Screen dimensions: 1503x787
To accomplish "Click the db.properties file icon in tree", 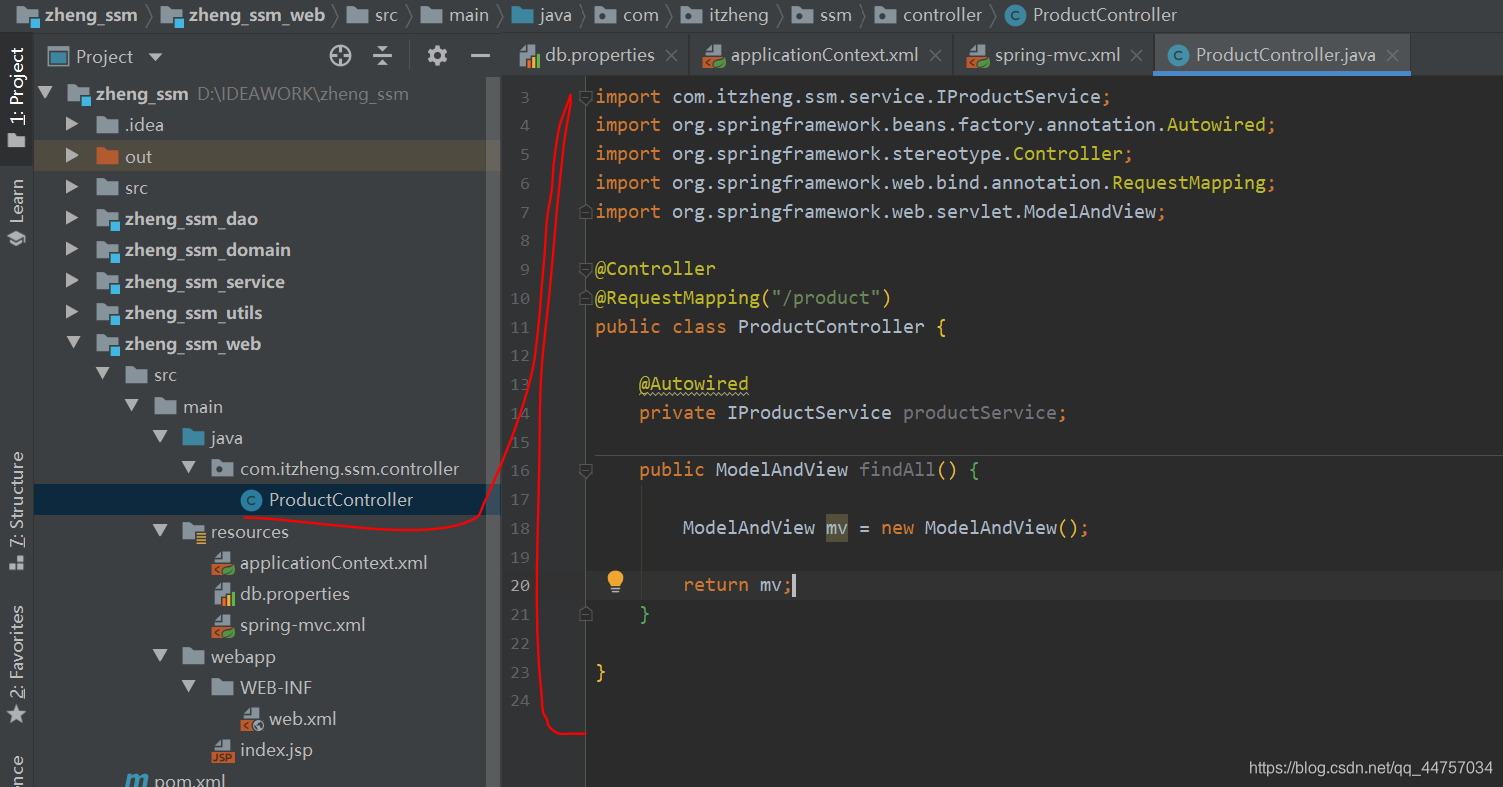I will pos(225,594).
